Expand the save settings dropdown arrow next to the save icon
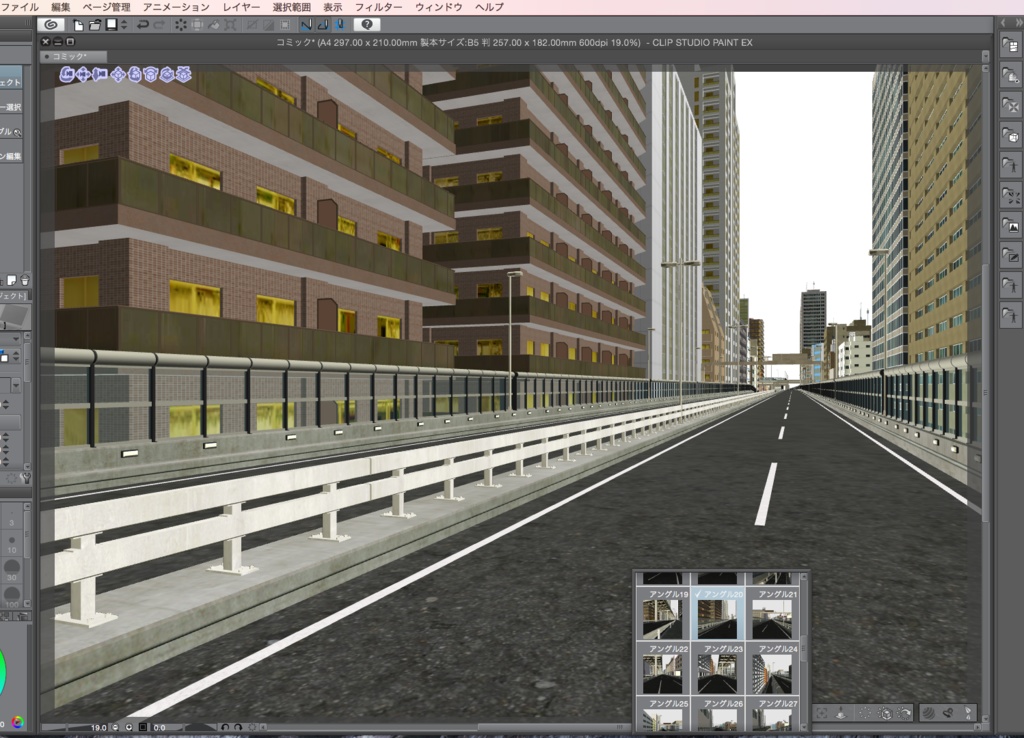1024x738 pixels. pyautogui.click(x=123, y=21)
